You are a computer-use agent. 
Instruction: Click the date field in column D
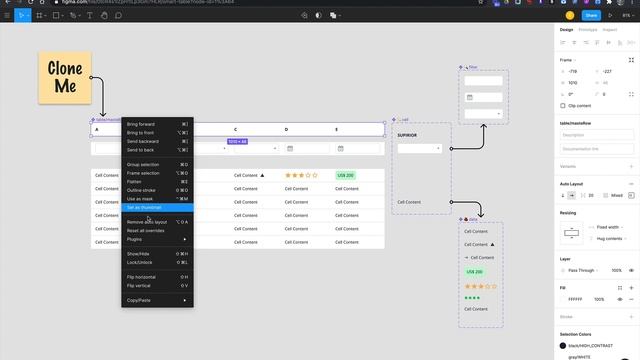(x=307, y=149)
